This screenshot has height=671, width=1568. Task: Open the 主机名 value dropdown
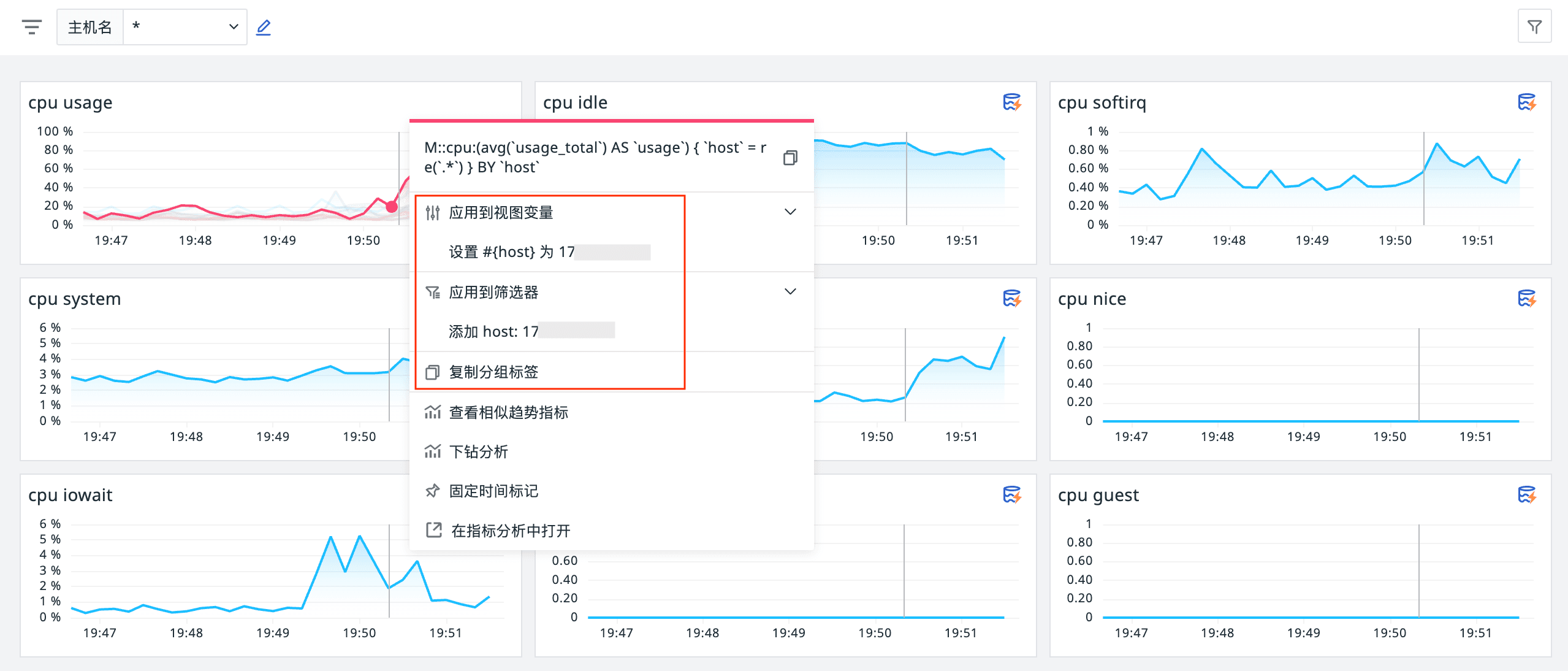[x=185, y=27]
